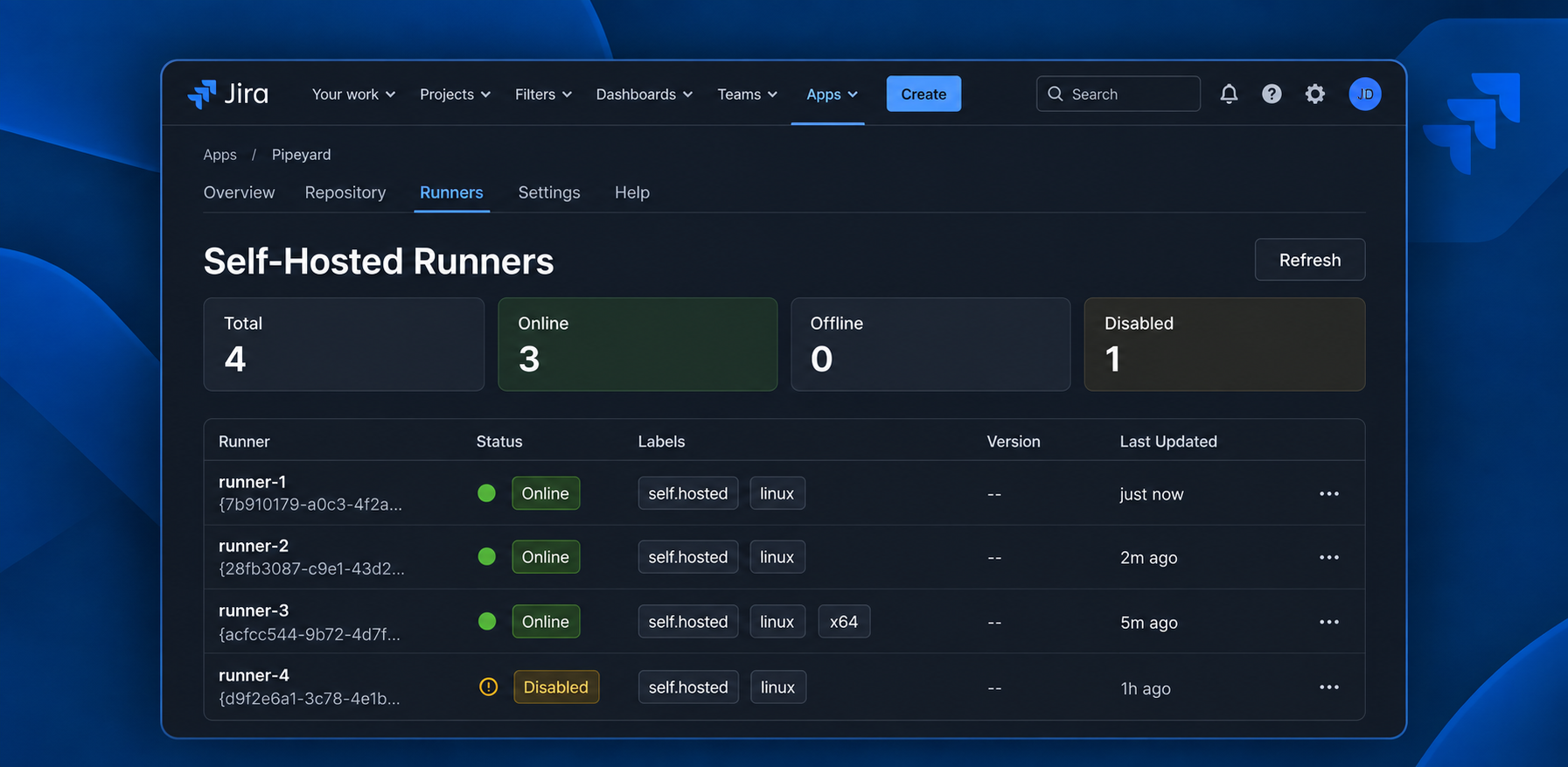Switch to the Overview tab
The image size is (1568, 767).
239,192
